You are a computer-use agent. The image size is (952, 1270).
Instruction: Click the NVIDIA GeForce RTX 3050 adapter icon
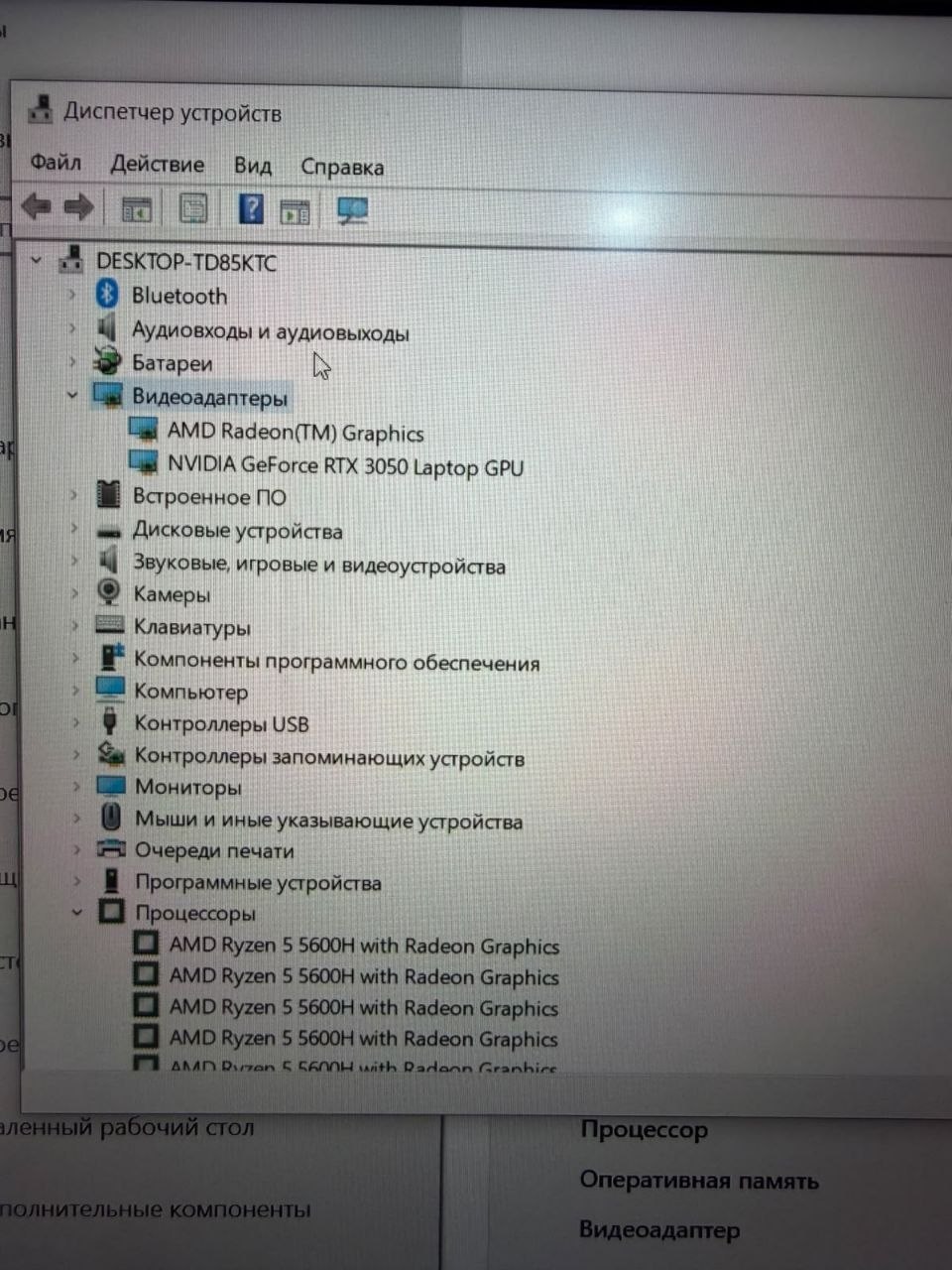pyautogui.click(x=144, y=463)
